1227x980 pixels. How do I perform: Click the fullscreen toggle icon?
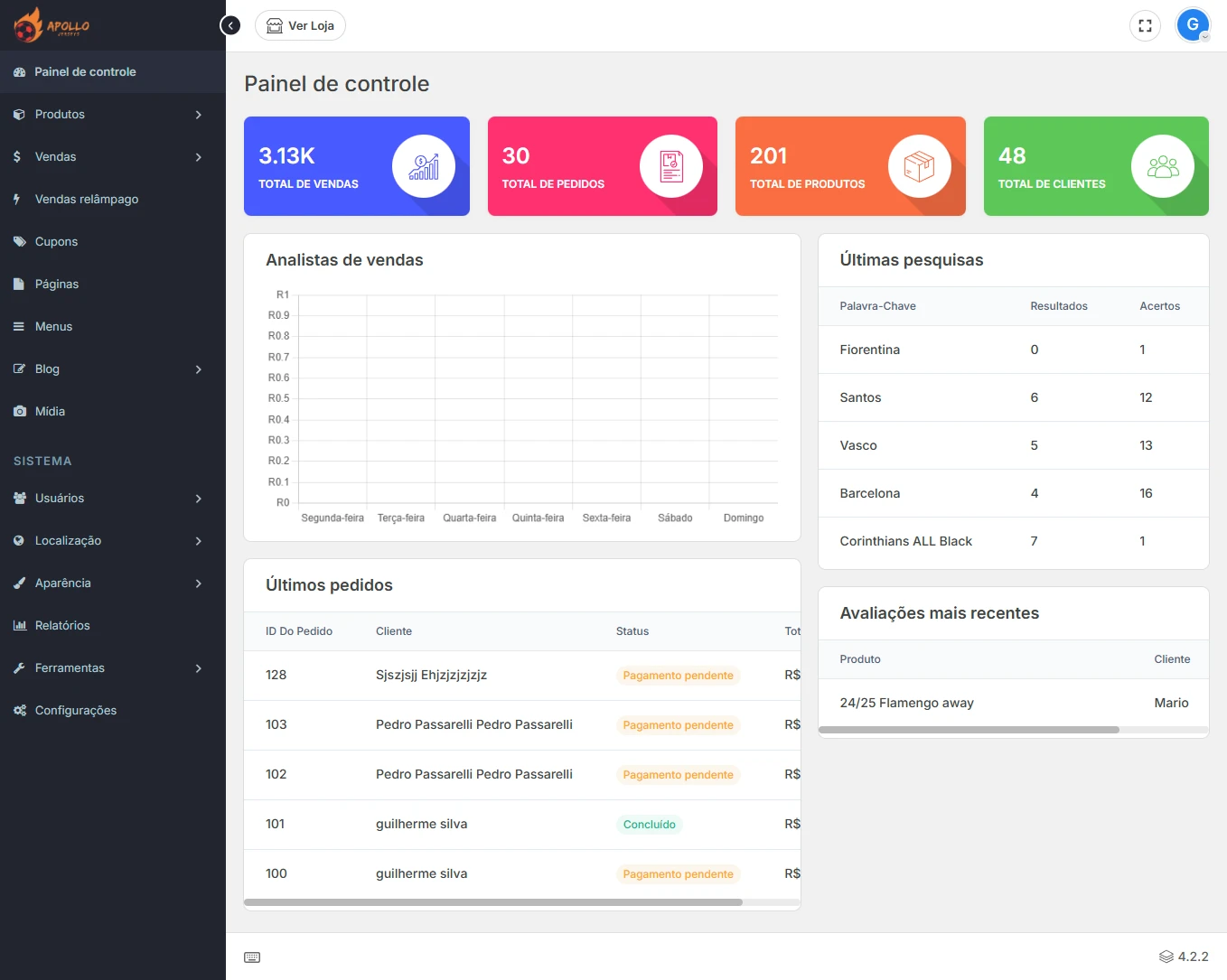tap(1145, 25)
